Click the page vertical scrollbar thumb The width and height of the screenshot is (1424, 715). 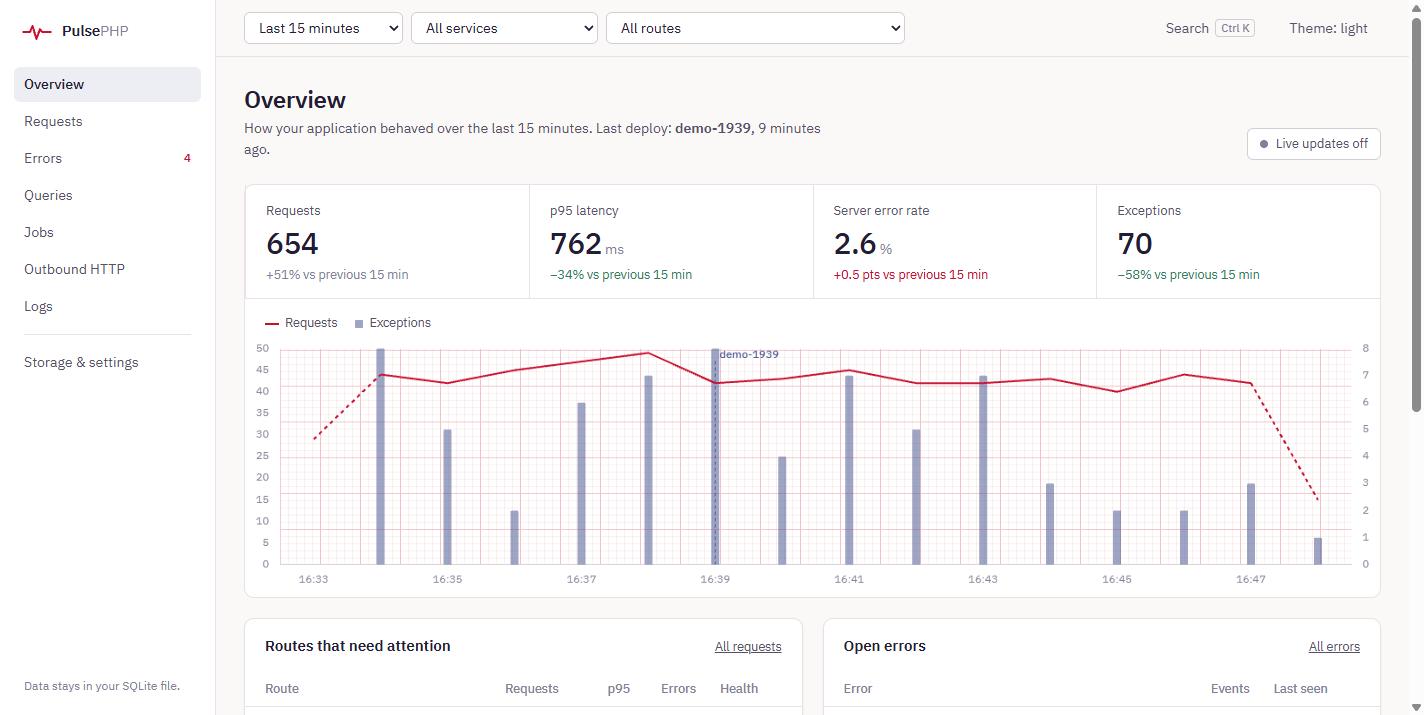[1416, 214]
